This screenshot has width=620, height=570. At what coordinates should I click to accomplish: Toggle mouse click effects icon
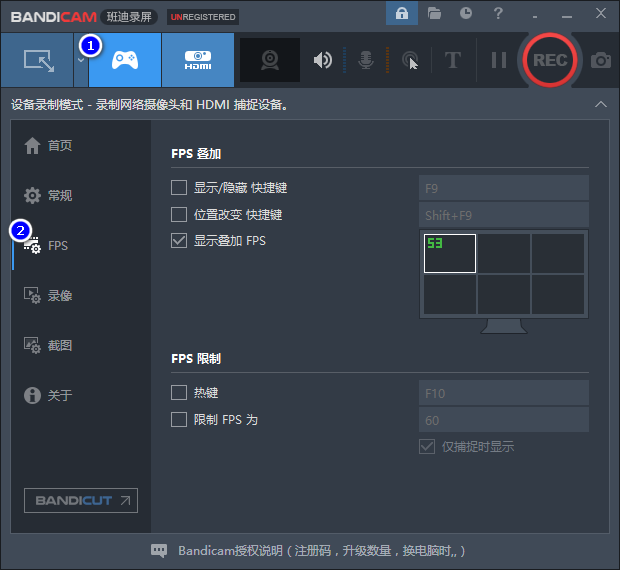click(410, 60)
